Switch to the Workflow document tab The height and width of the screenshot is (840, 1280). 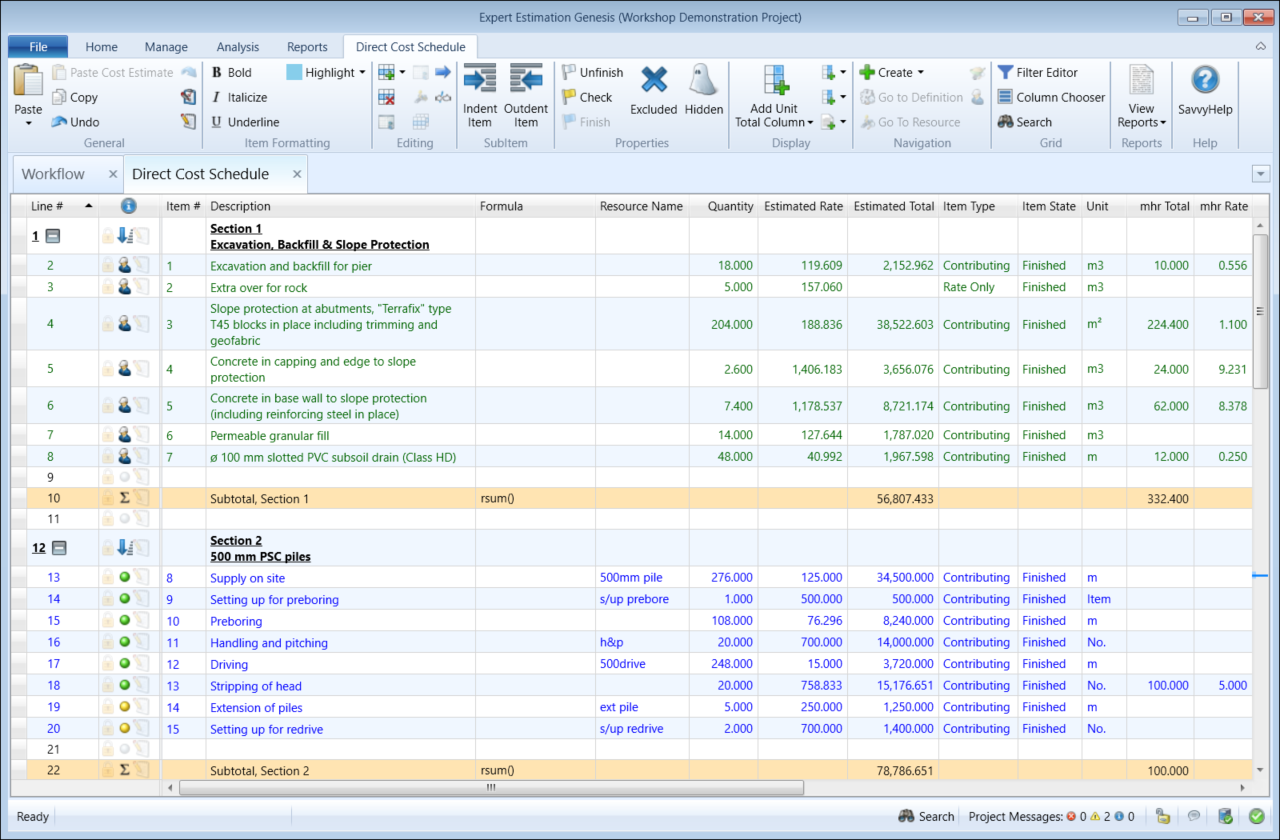(x=53, y=174)
